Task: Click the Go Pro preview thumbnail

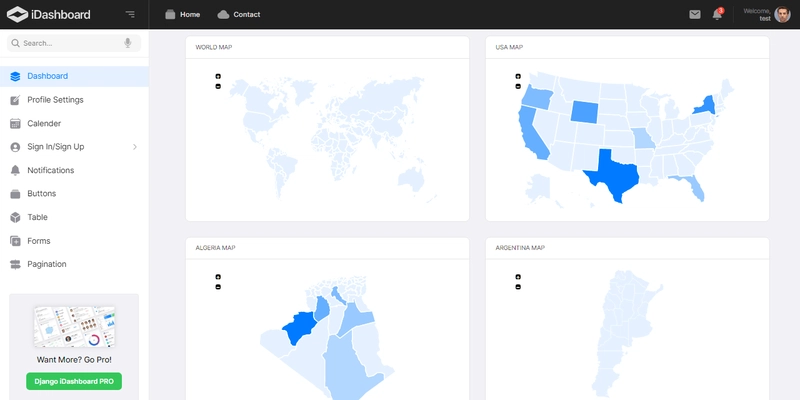Action: tap(74, 327)
